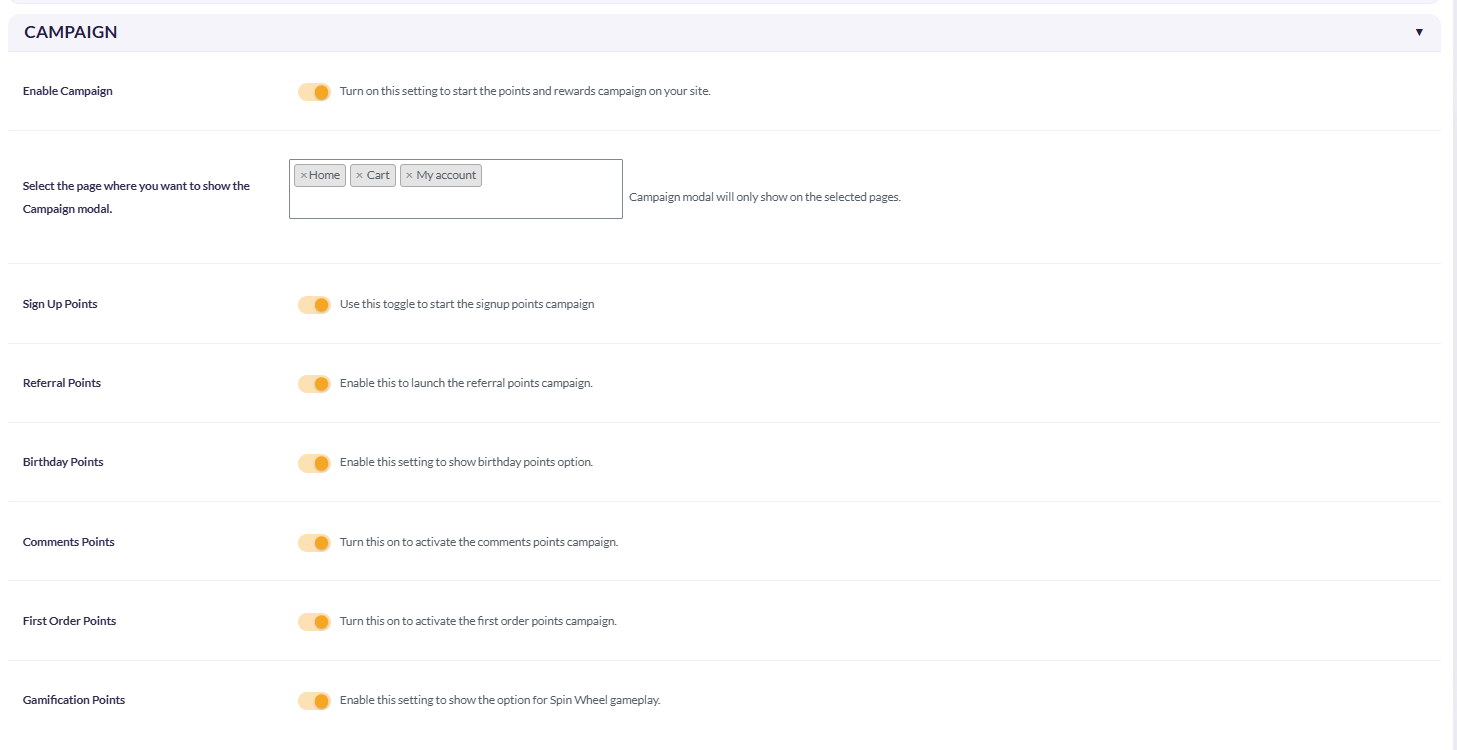
Task: Click 'Enable this to launch the referral' text
Action: click(x=466, y=383)
